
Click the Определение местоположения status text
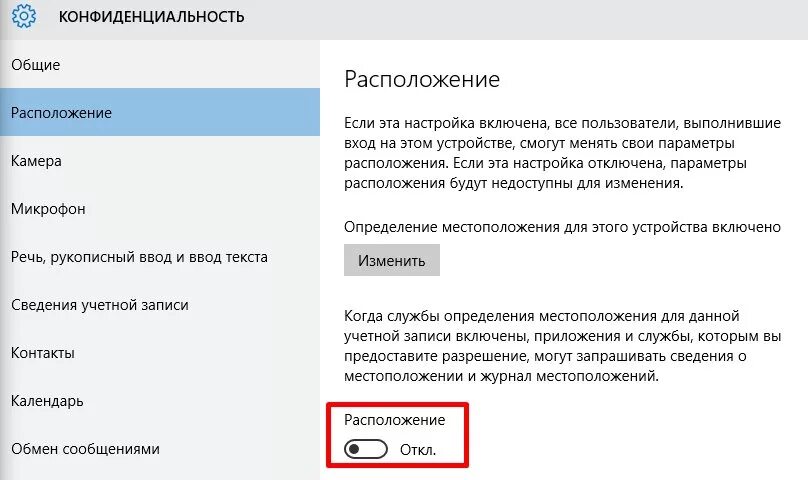(x=562, y=227)
